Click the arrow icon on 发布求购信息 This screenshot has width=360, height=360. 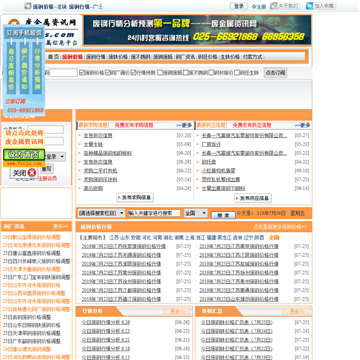click(x=120, y=198)
